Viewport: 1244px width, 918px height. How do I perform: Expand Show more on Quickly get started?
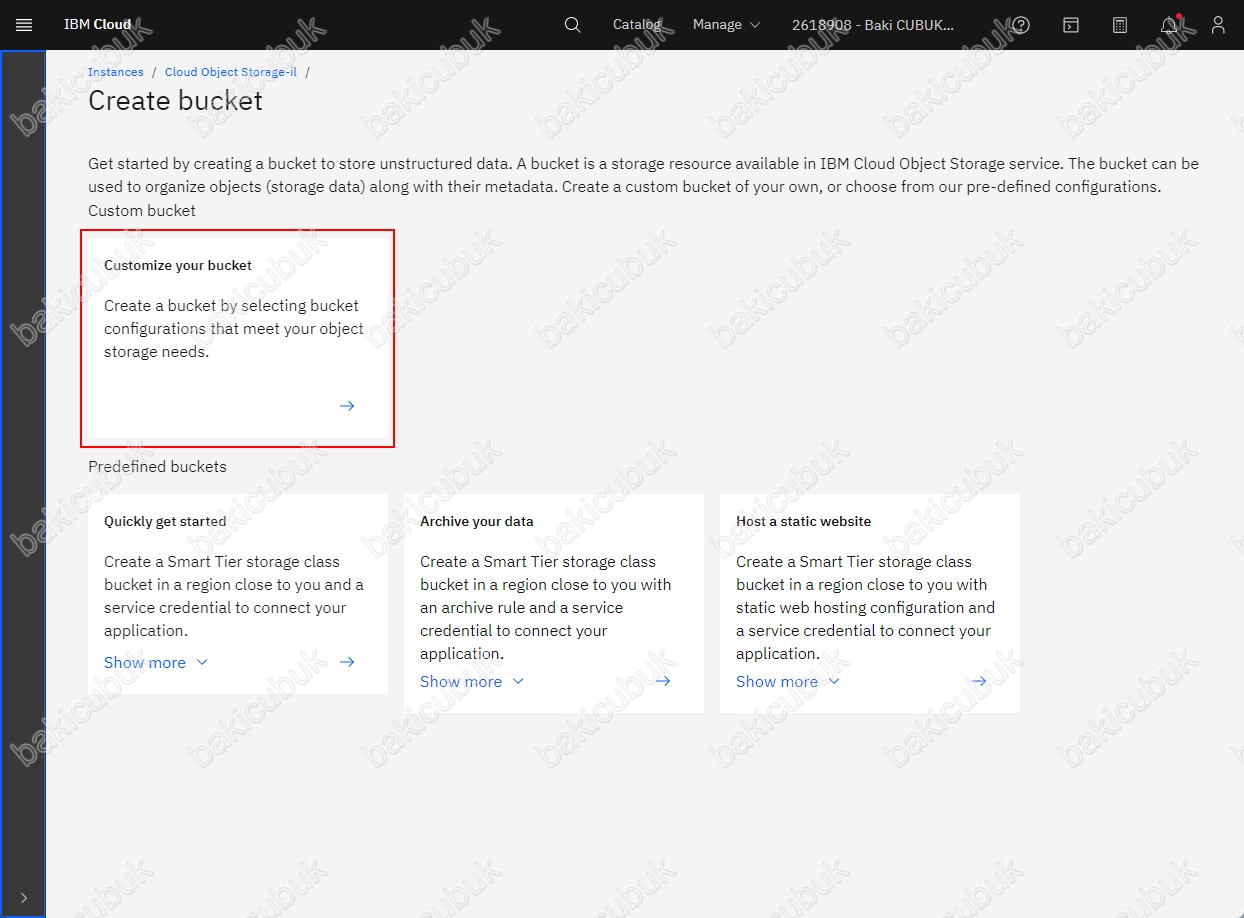point(156,662)
